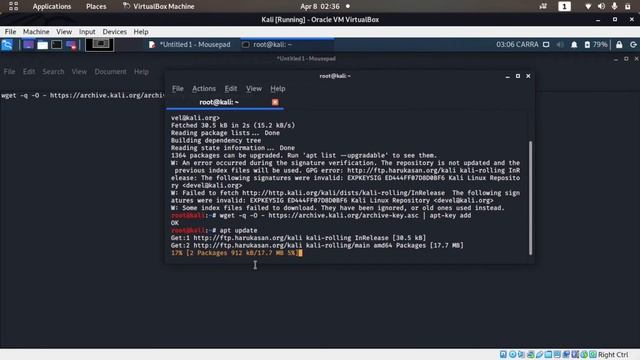This screenshot has height=360, width=640.
Task: Click the lock screen icon in Kali panel
Action: [x=619, y=44]
